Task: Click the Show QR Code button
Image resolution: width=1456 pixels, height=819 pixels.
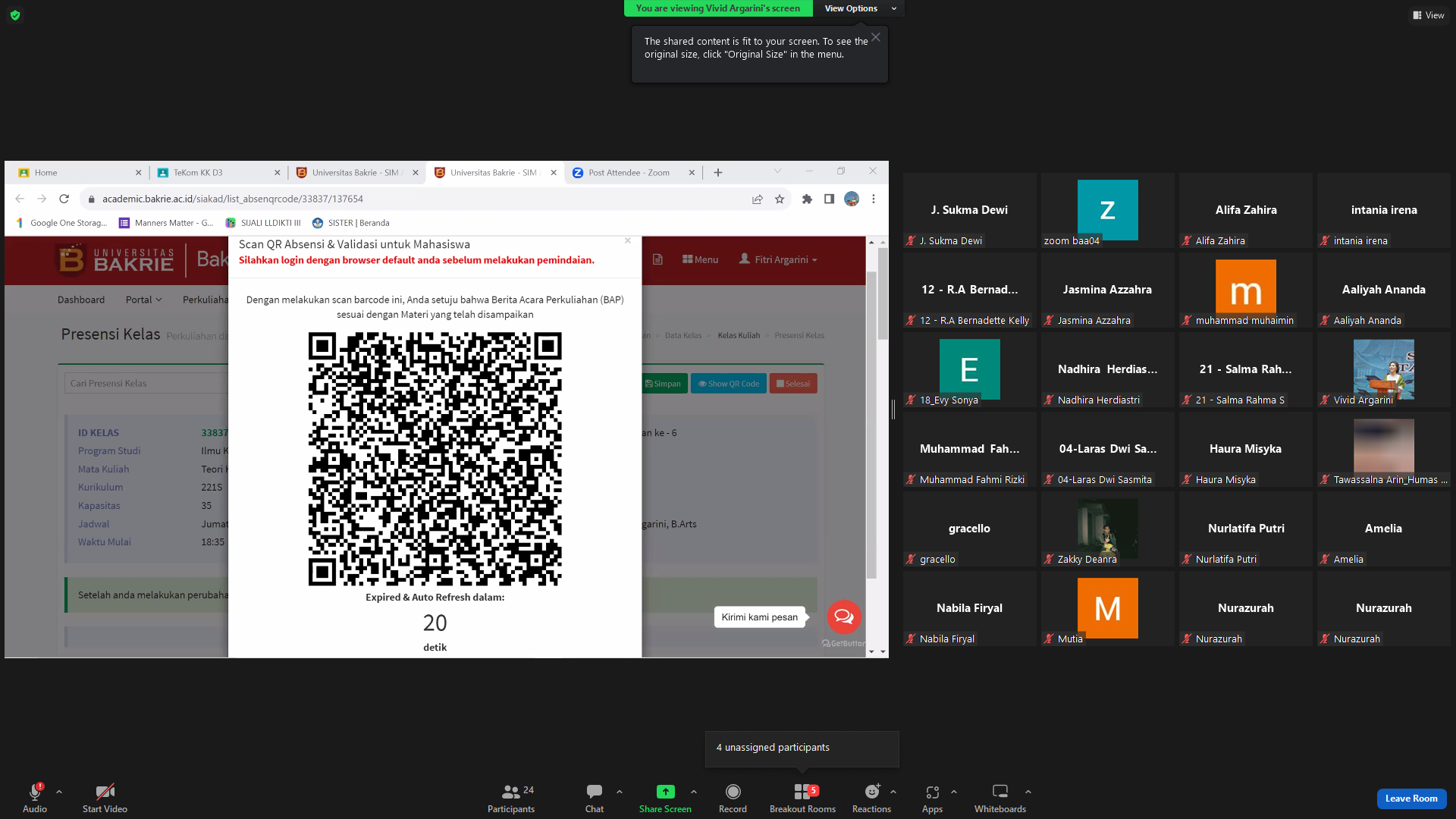Action: tap(729, 384)
